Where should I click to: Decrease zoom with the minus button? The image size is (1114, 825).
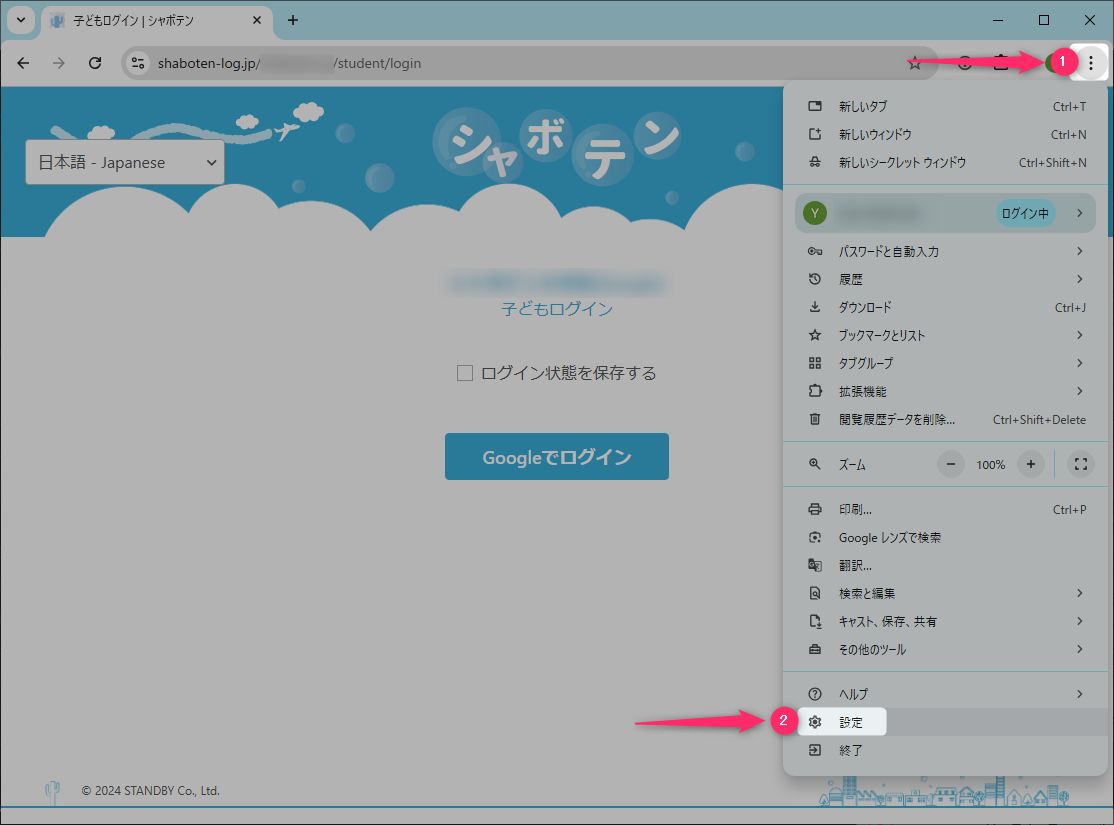point(951,465)
